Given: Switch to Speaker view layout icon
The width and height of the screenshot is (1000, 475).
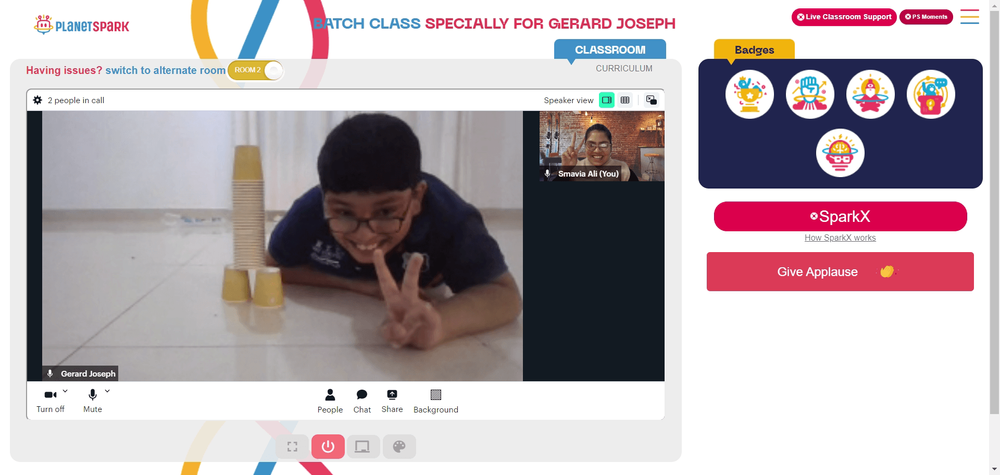Looking at the screenshot, I should [607, 100].
